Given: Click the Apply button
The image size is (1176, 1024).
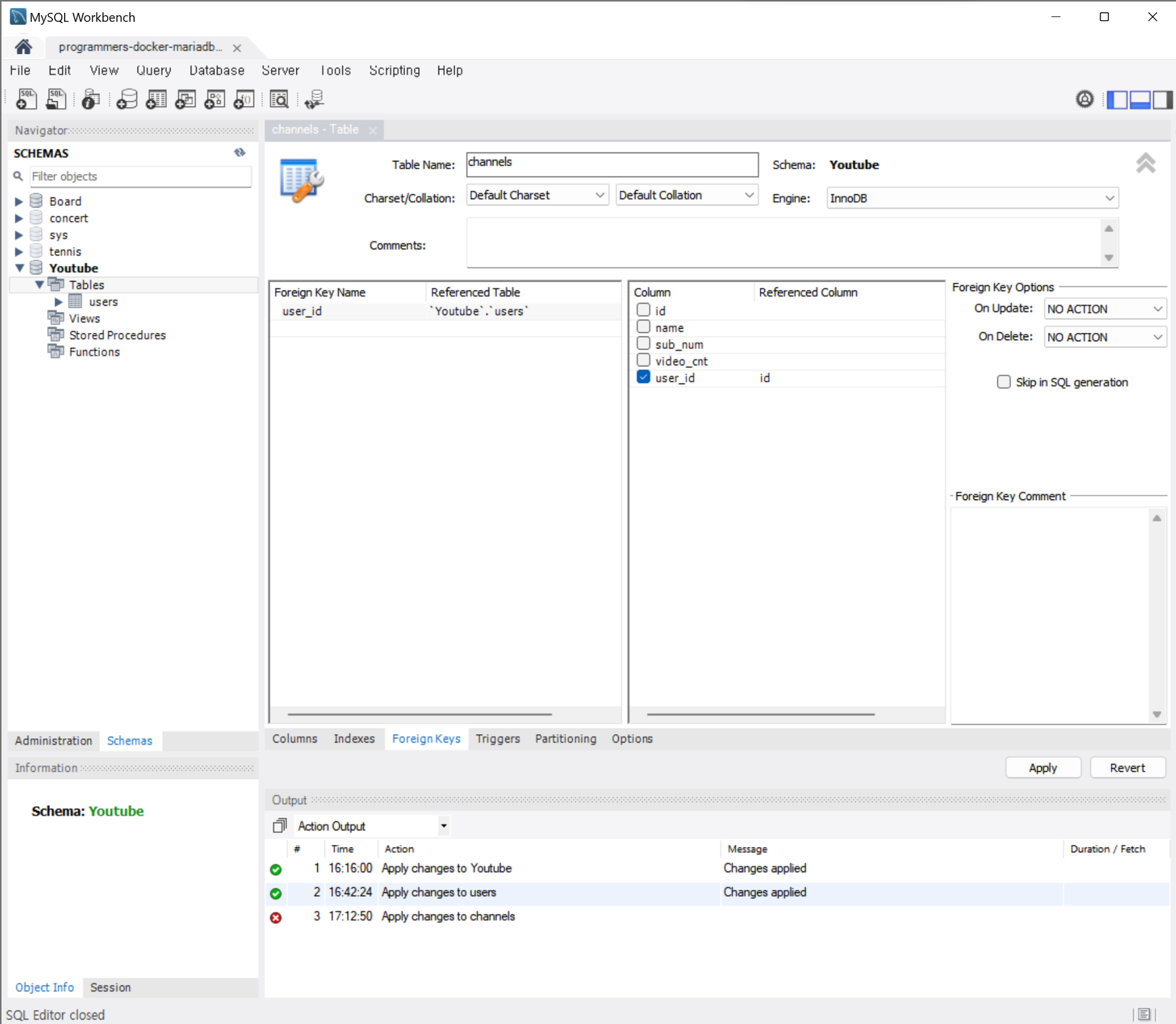Looking at the screenshot, I should [1043, 768].
